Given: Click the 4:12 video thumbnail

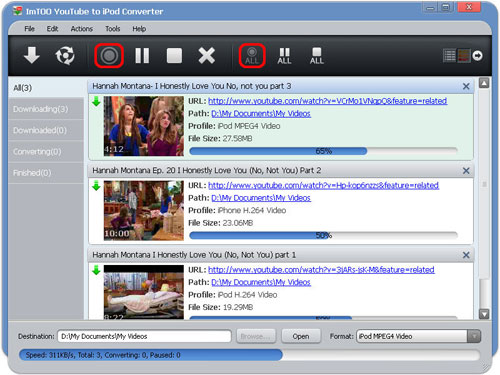Looking at the screenshot, I should click(x=144, y=126).
